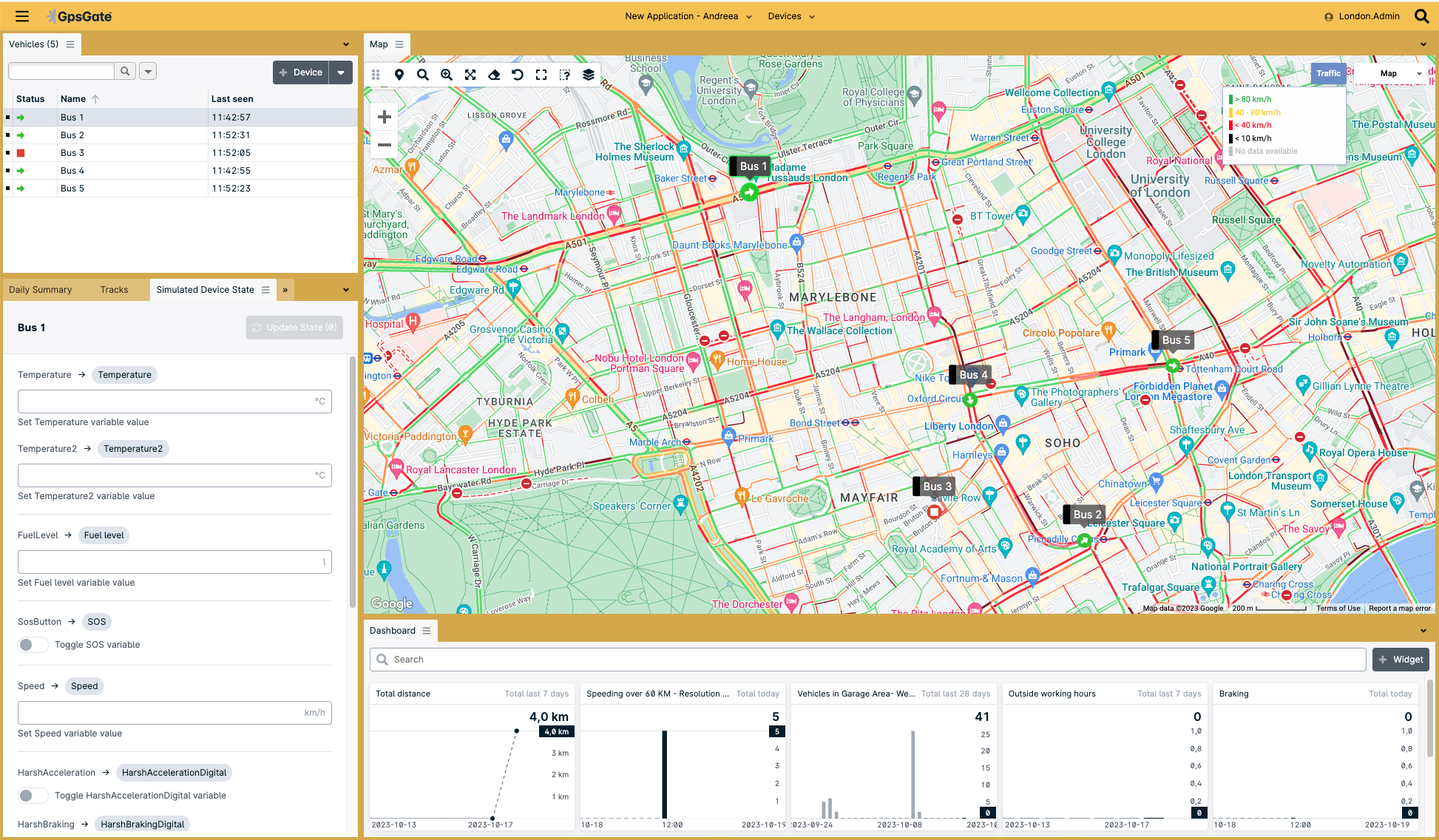
Task: Click the dashboard Search field
Action: [867, 660]
